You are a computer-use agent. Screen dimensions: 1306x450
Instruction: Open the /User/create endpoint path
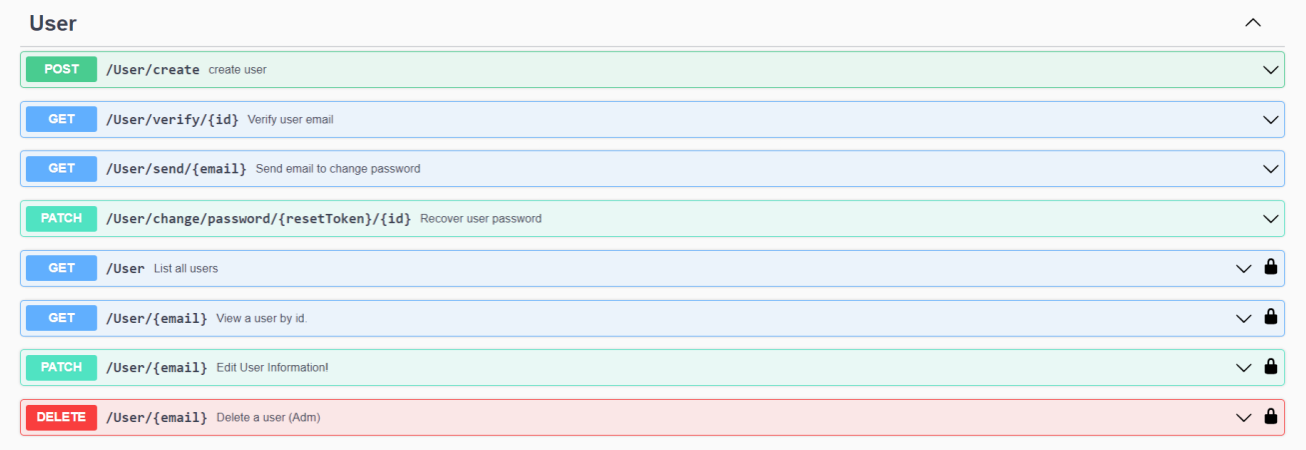[x=152, y=70]
